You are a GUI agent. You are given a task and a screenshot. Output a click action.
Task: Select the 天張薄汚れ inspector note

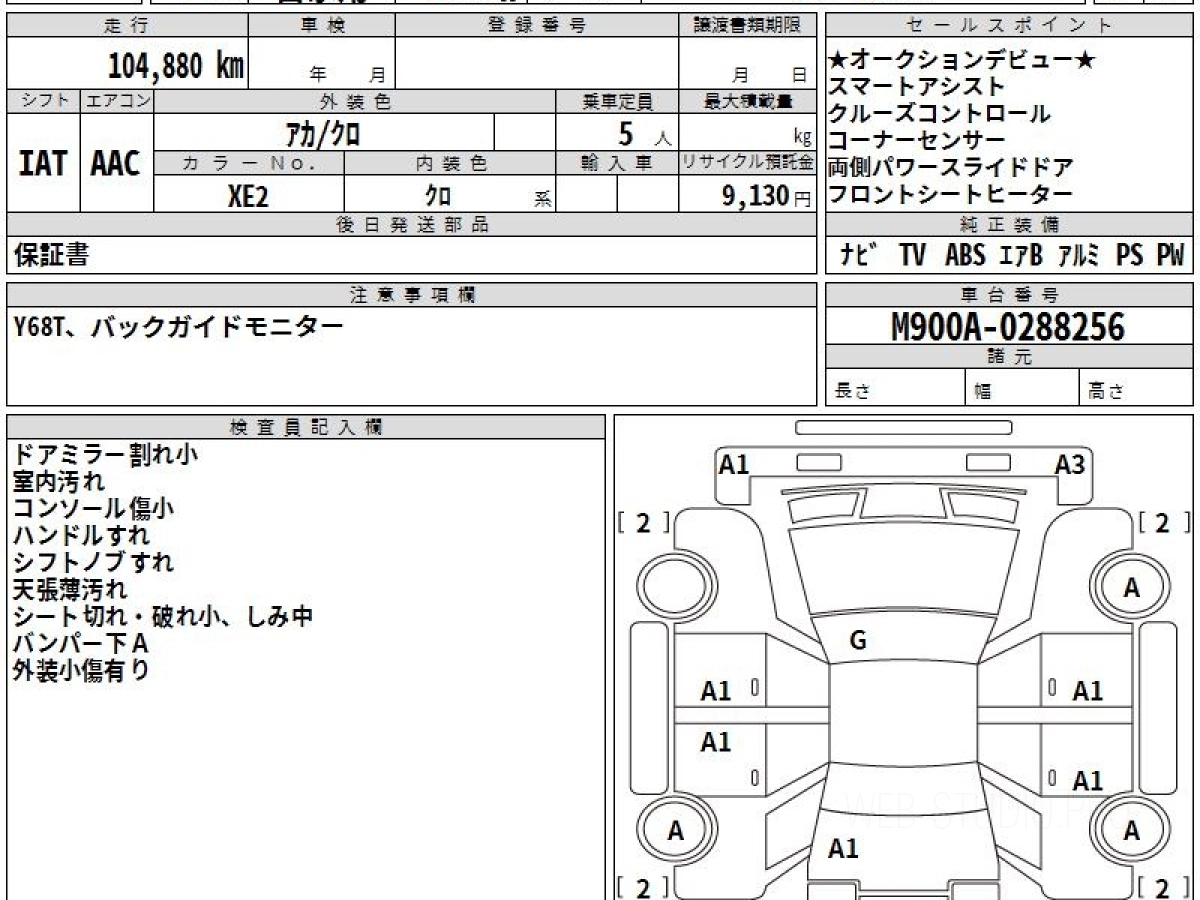tap(70, 590)
